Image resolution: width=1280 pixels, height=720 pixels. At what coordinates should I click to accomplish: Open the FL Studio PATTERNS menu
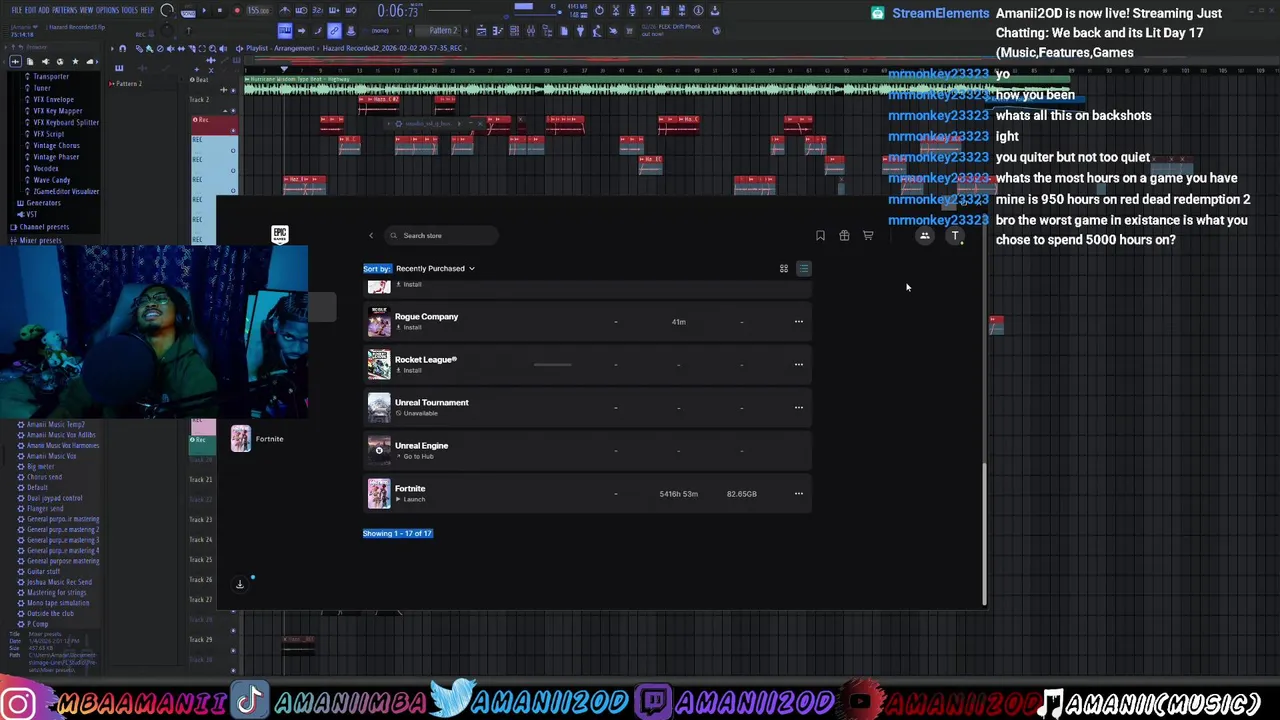(65, 10)
